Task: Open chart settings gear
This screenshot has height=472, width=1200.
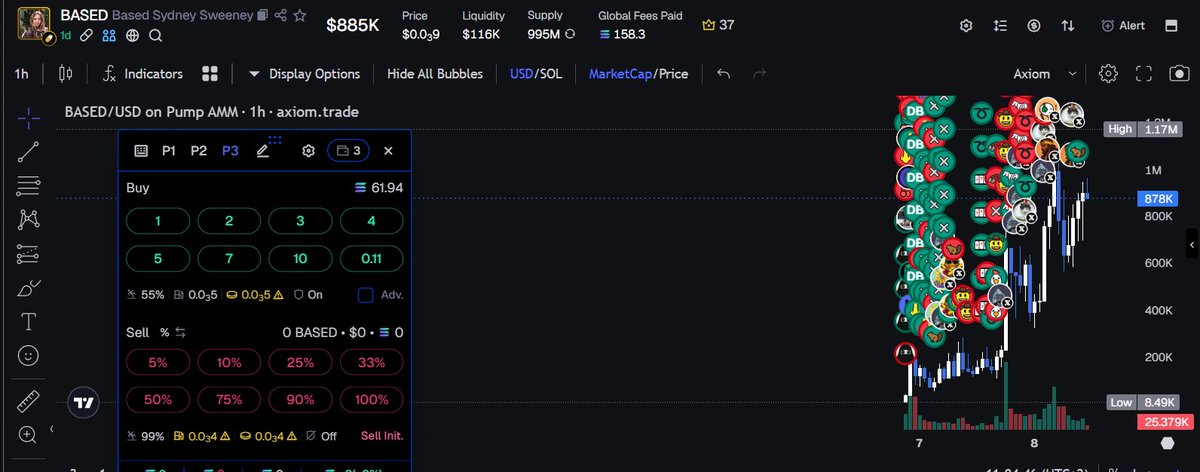Action: [x=1108, y=73]
